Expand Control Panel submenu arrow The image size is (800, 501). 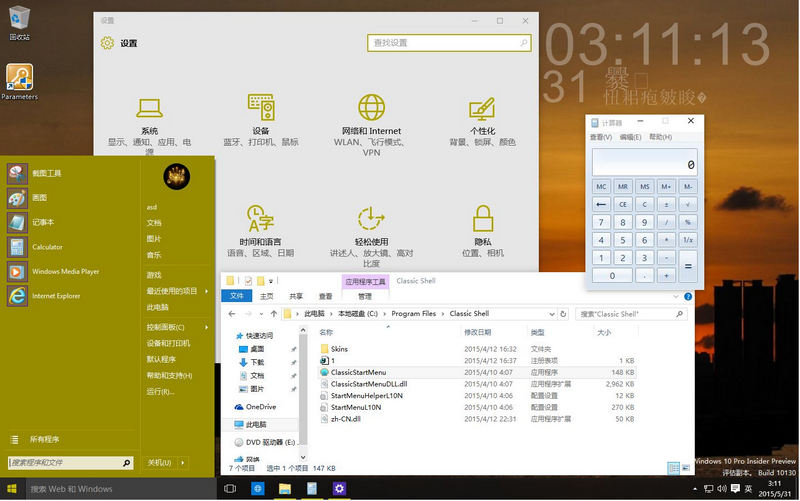pyautogui.click(x=207, y=327)
